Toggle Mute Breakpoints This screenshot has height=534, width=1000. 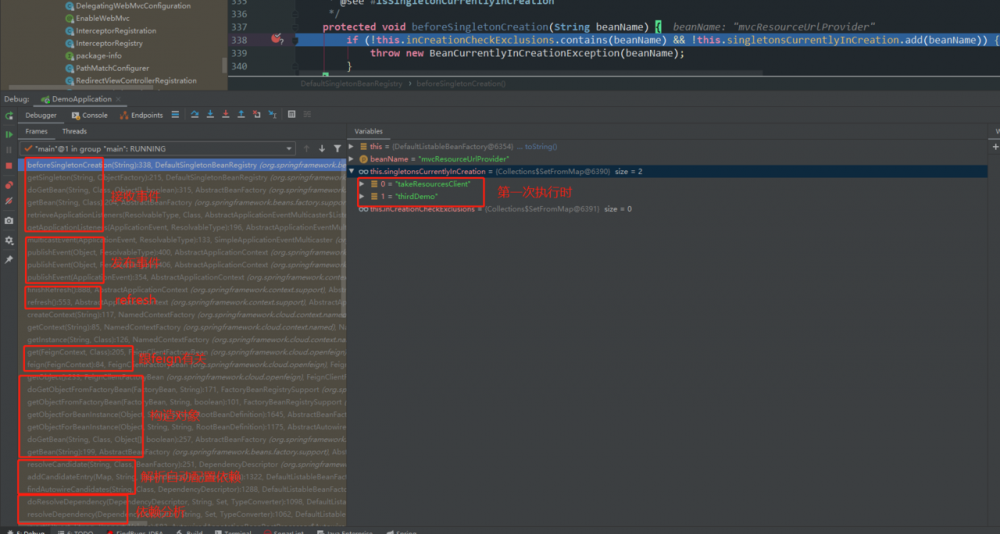(9, 200)
